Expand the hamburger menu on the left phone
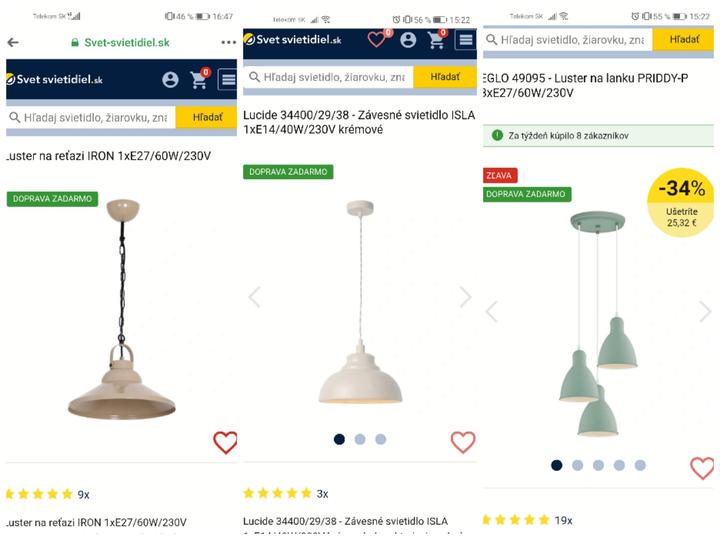This screenshot has width=720, height=540. coord(228,79)
